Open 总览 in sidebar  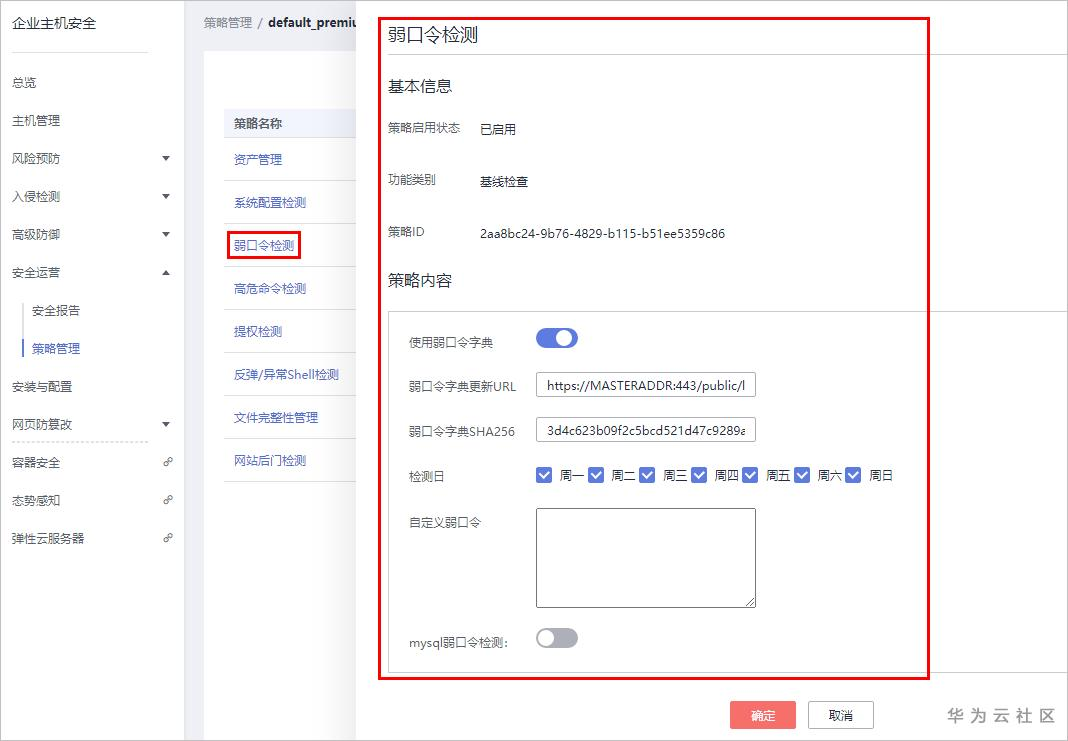click(24, 82)
